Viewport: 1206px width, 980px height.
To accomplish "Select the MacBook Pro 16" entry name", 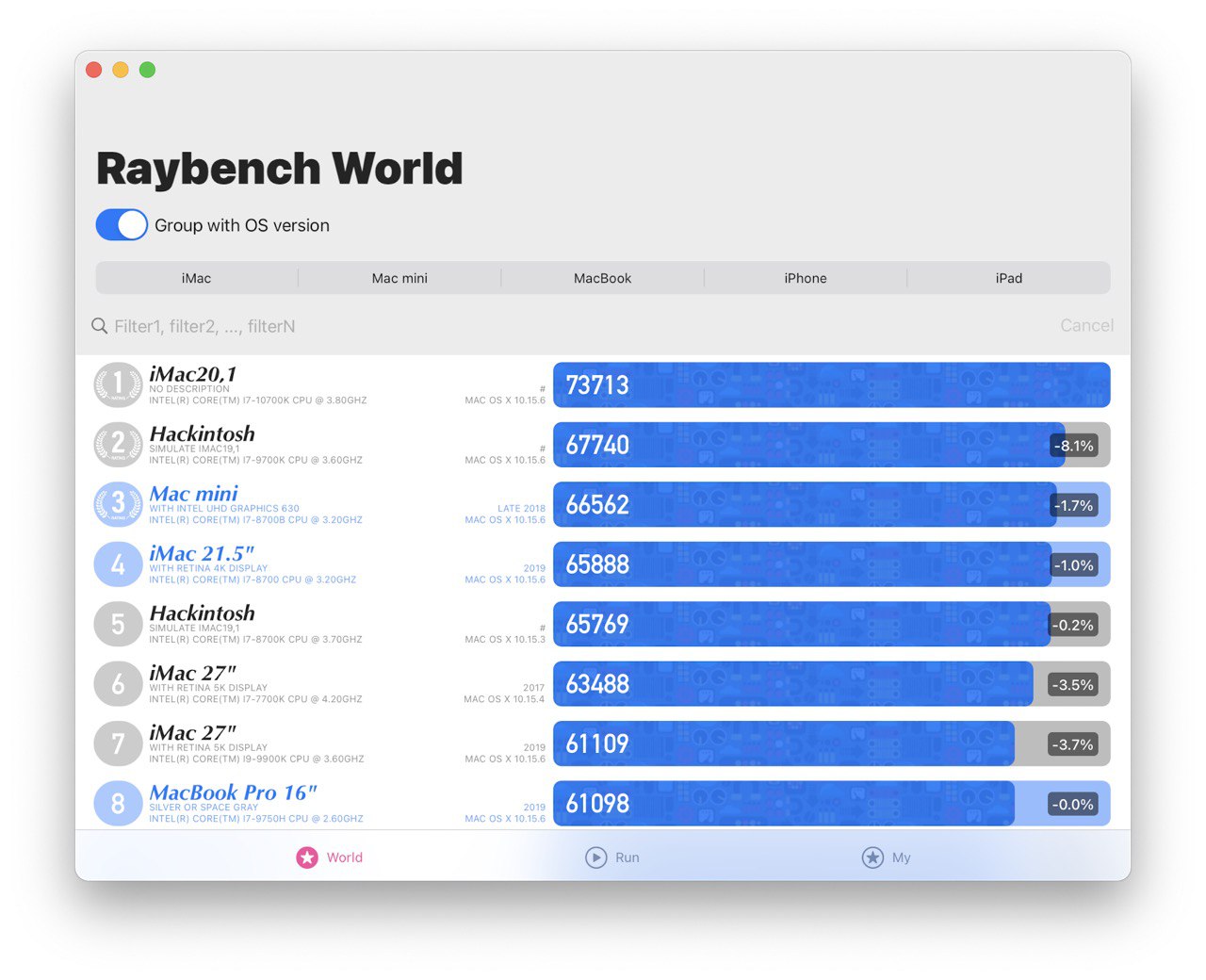I will (233, 792).
